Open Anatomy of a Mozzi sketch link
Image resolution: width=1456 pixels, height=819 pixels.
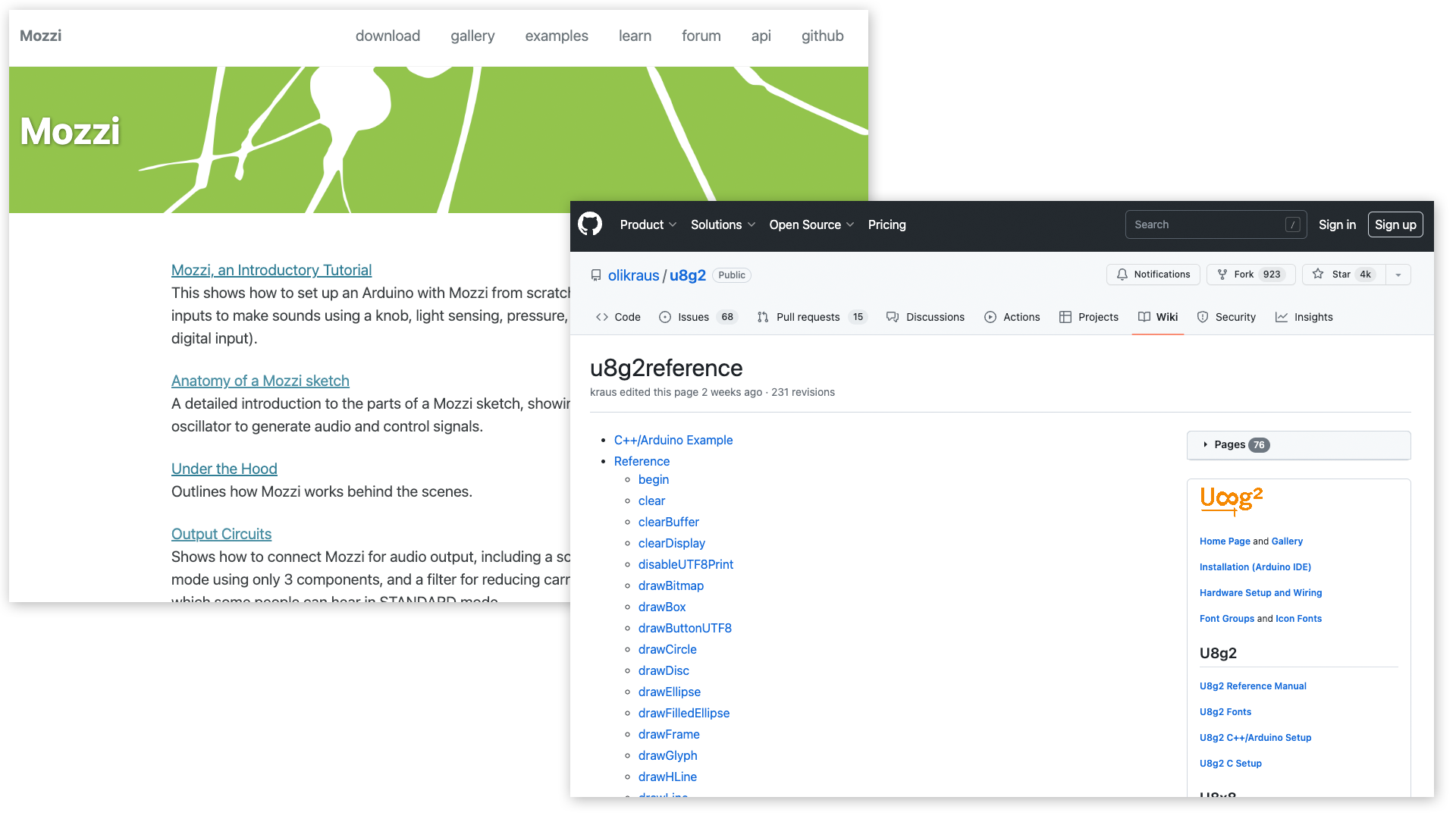click(x=260, y=381)
